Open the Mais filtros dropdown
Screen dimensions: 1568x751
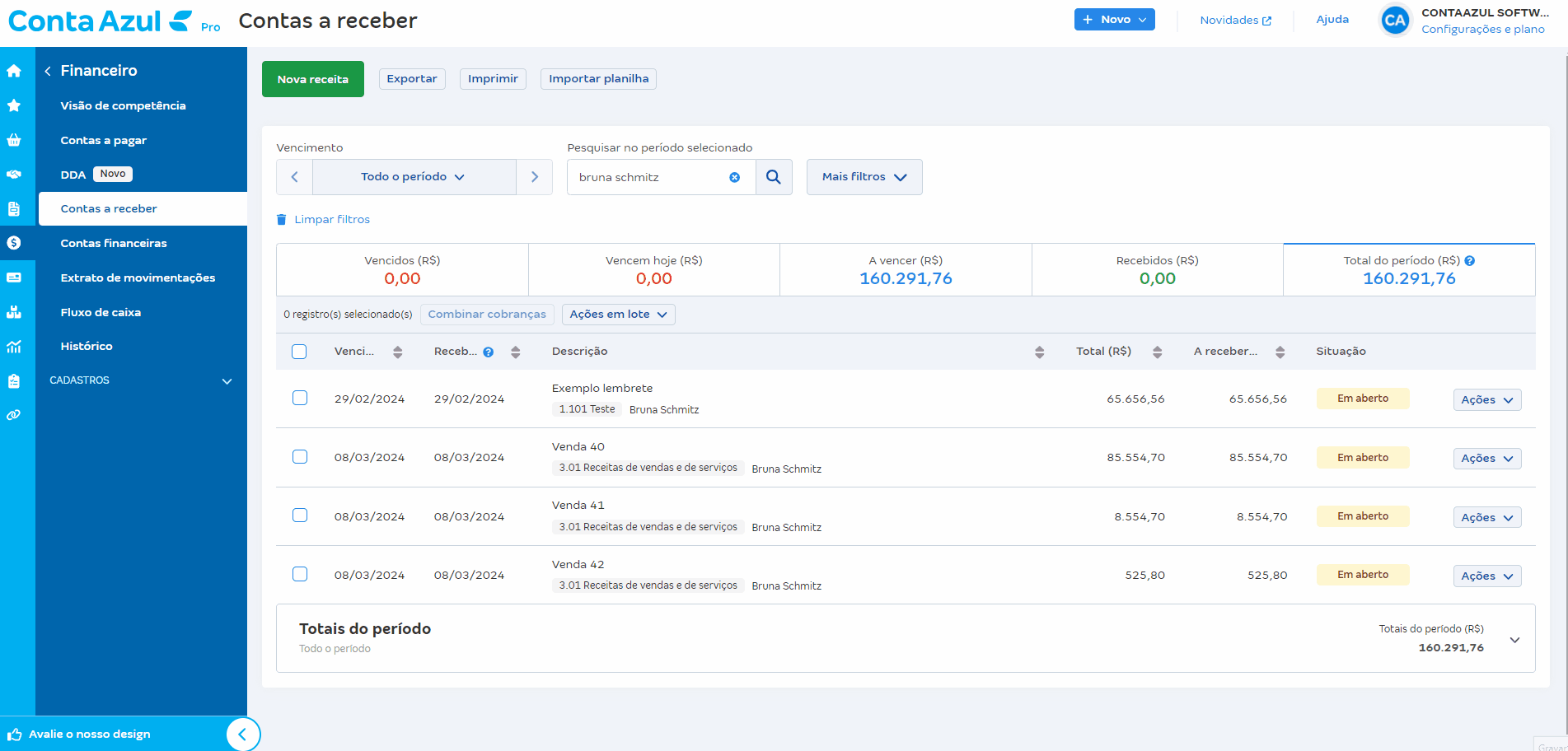[864, 177]
